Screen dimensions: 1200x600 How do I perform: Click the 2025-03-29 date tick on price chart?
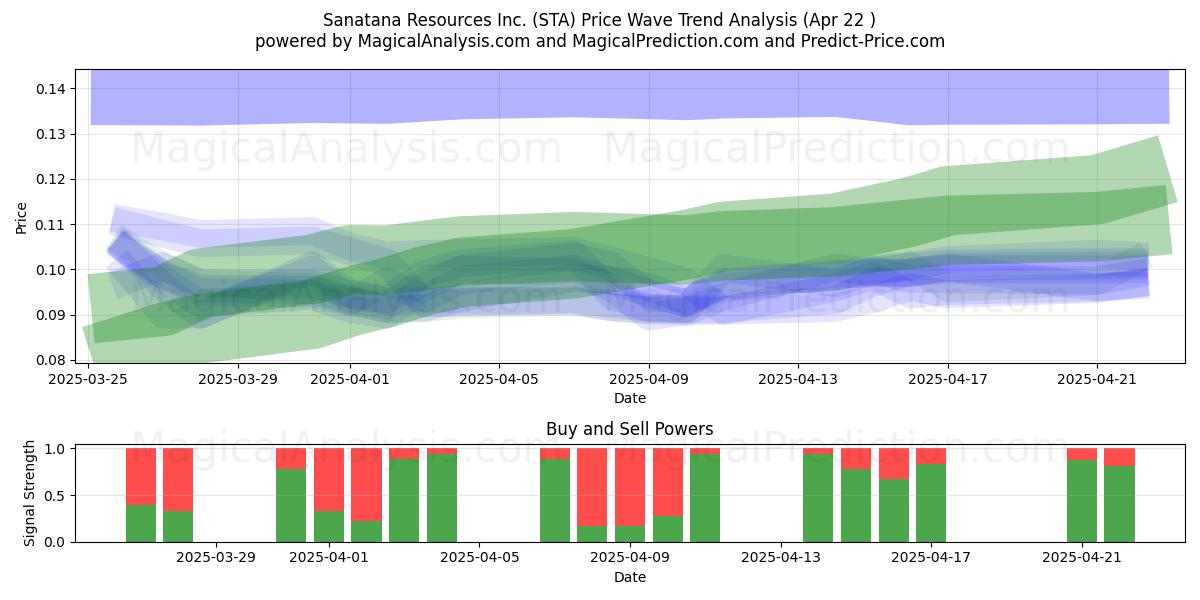point(238,379)
